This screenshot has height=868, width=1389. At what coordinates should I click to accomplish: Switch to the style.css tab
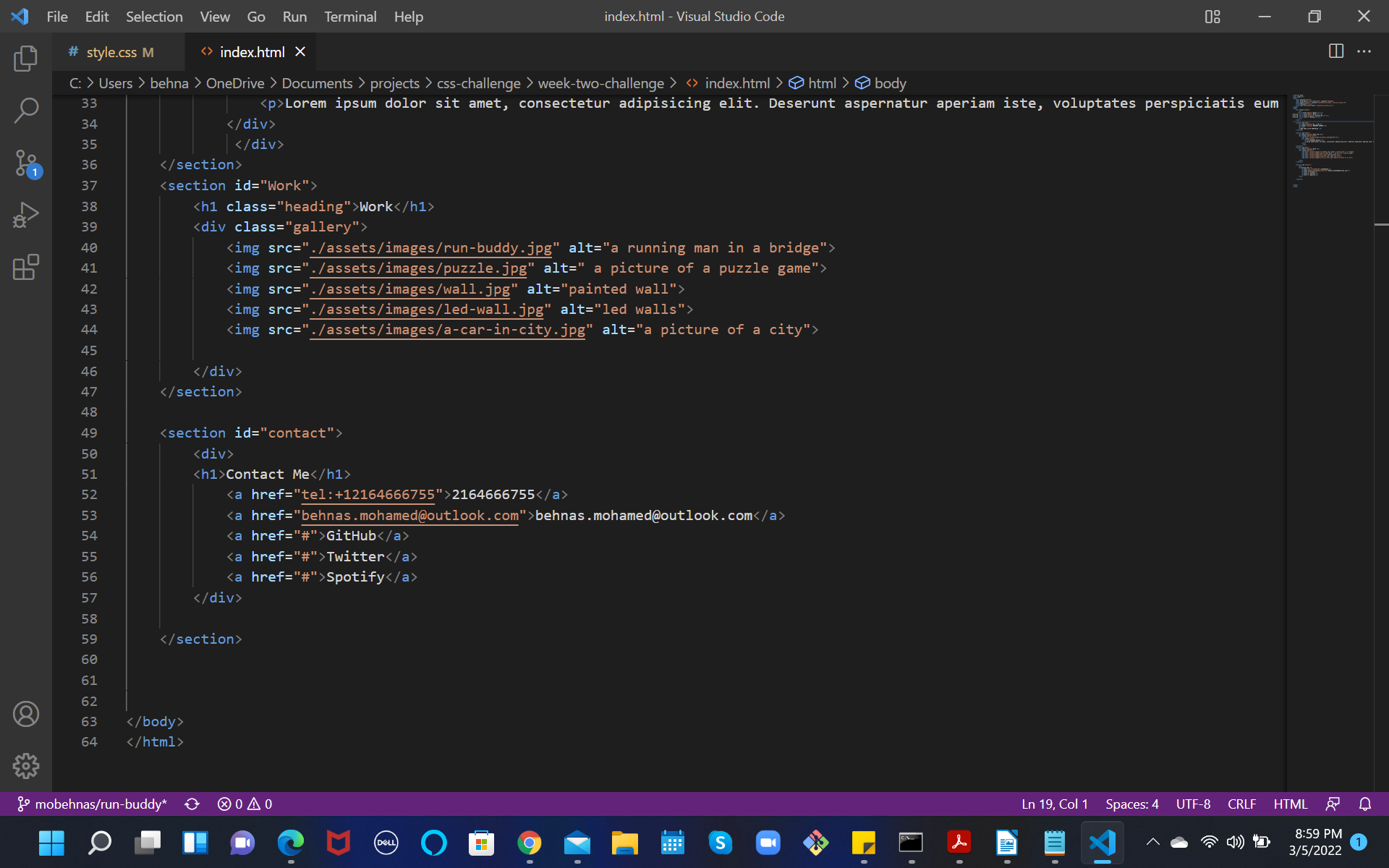click(x=111, y=52)
